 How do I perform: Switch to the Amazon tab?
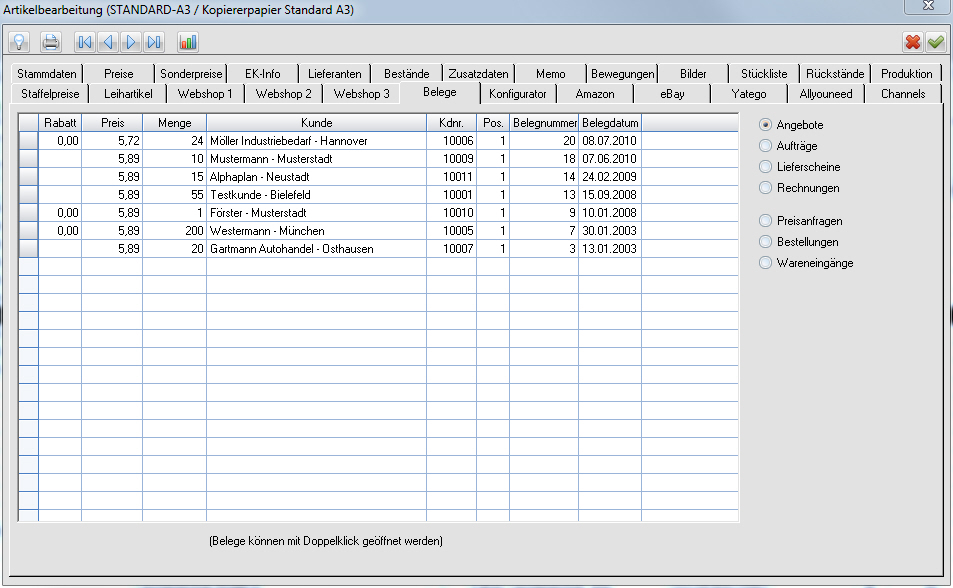click(x=595, y=94)
